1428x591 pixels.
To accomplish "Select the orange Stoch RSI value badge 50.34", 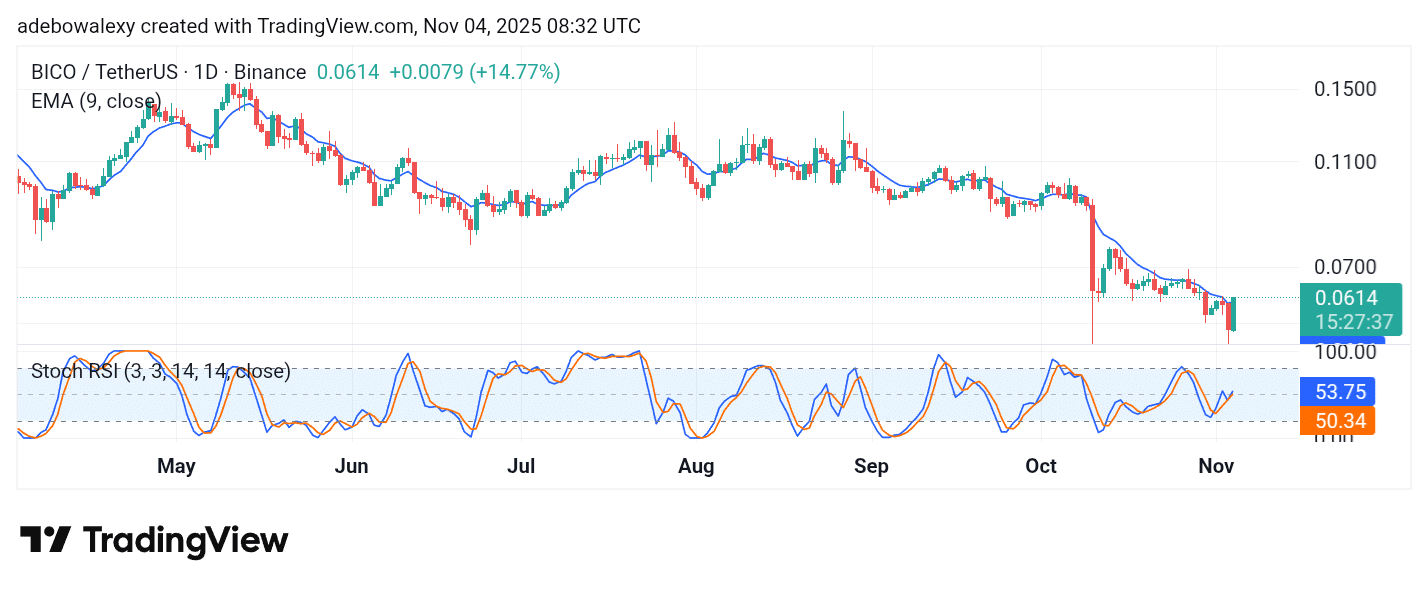I will pyautogui.click(x=1337, y=421).
